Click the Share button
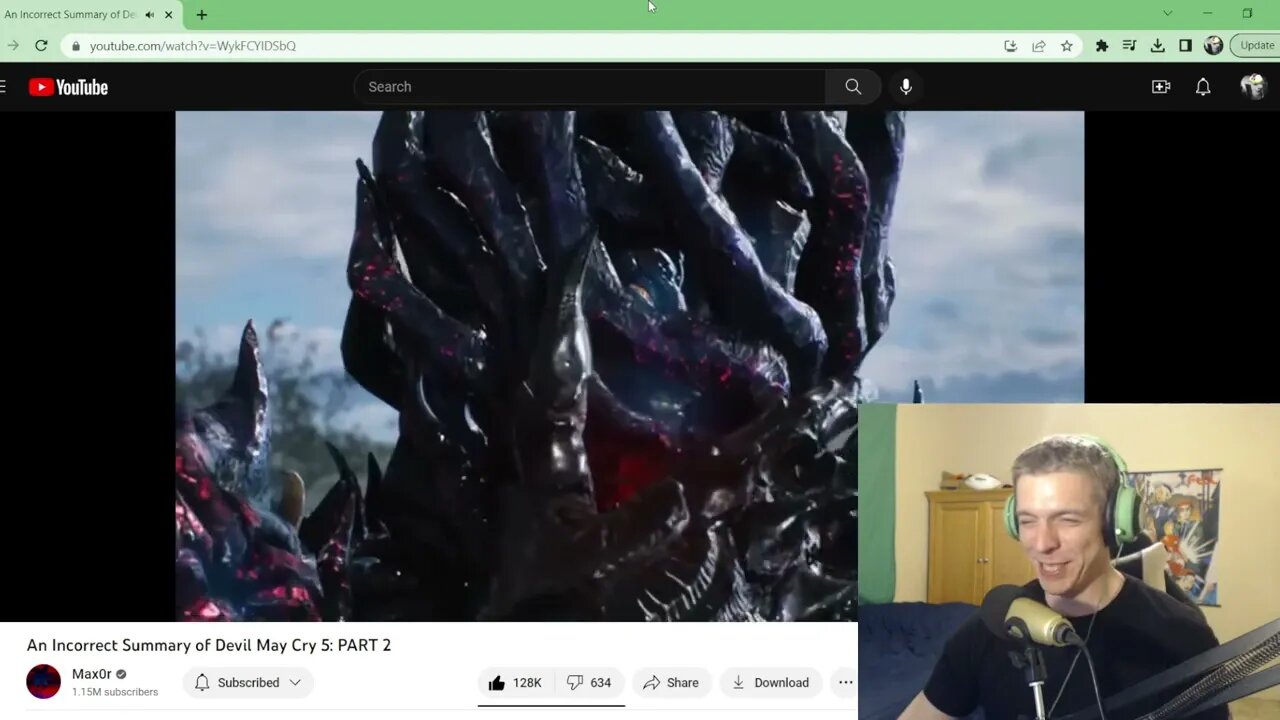1280x720 pixels. (x=671, y=683)
